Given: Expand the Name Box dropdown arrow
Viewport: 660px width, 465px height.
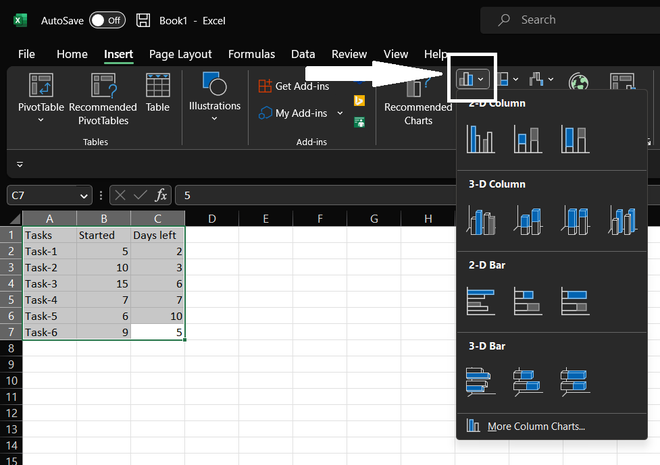Looking at the screenshot, I should click(x=82, y=196).
